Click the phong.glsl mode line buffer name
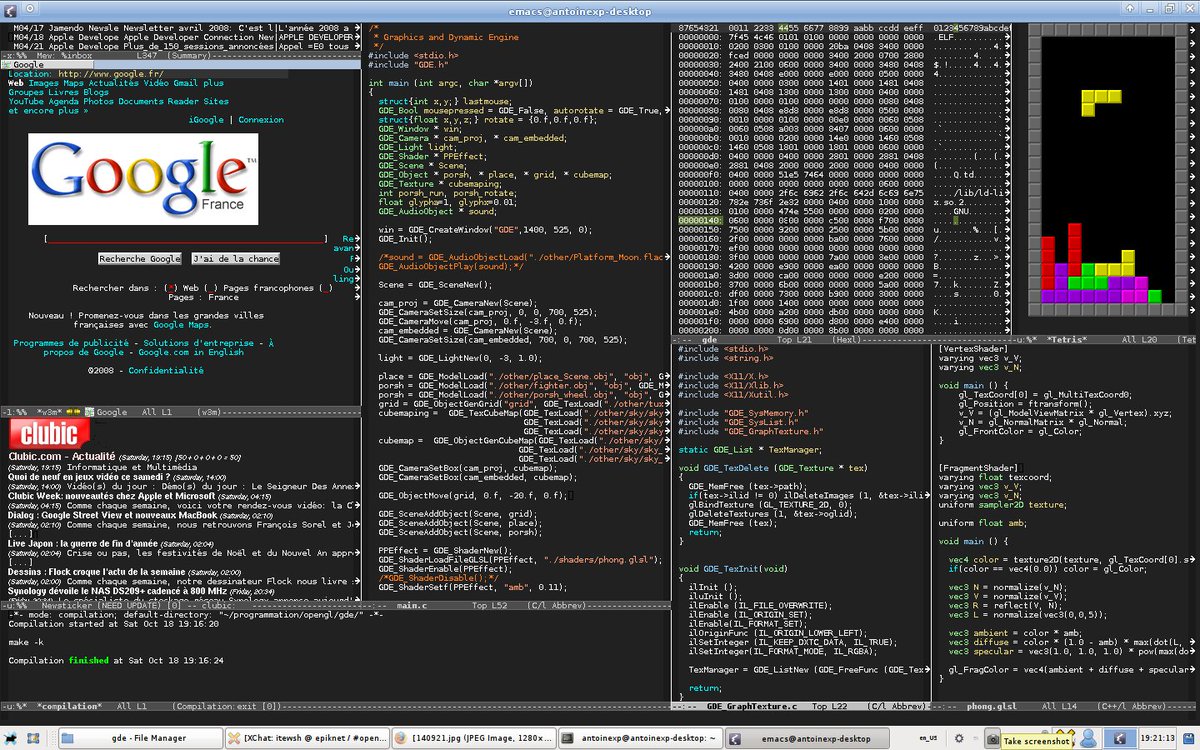 pos(994,706)
